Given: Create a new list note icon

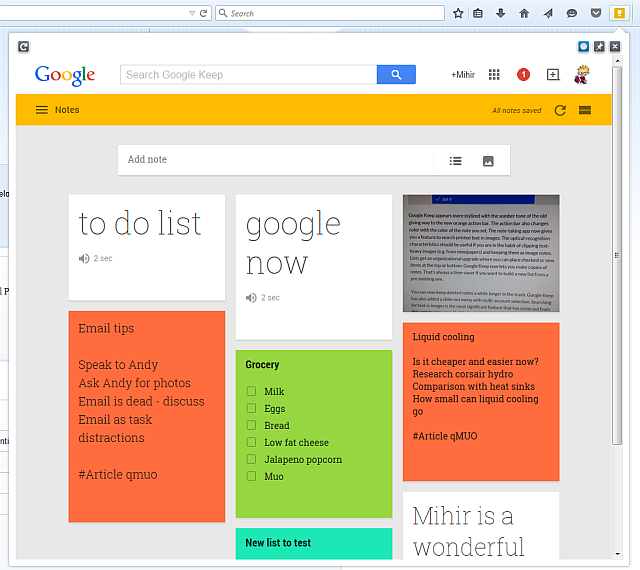Looking at the screenshot, I should tap(456, 161).
